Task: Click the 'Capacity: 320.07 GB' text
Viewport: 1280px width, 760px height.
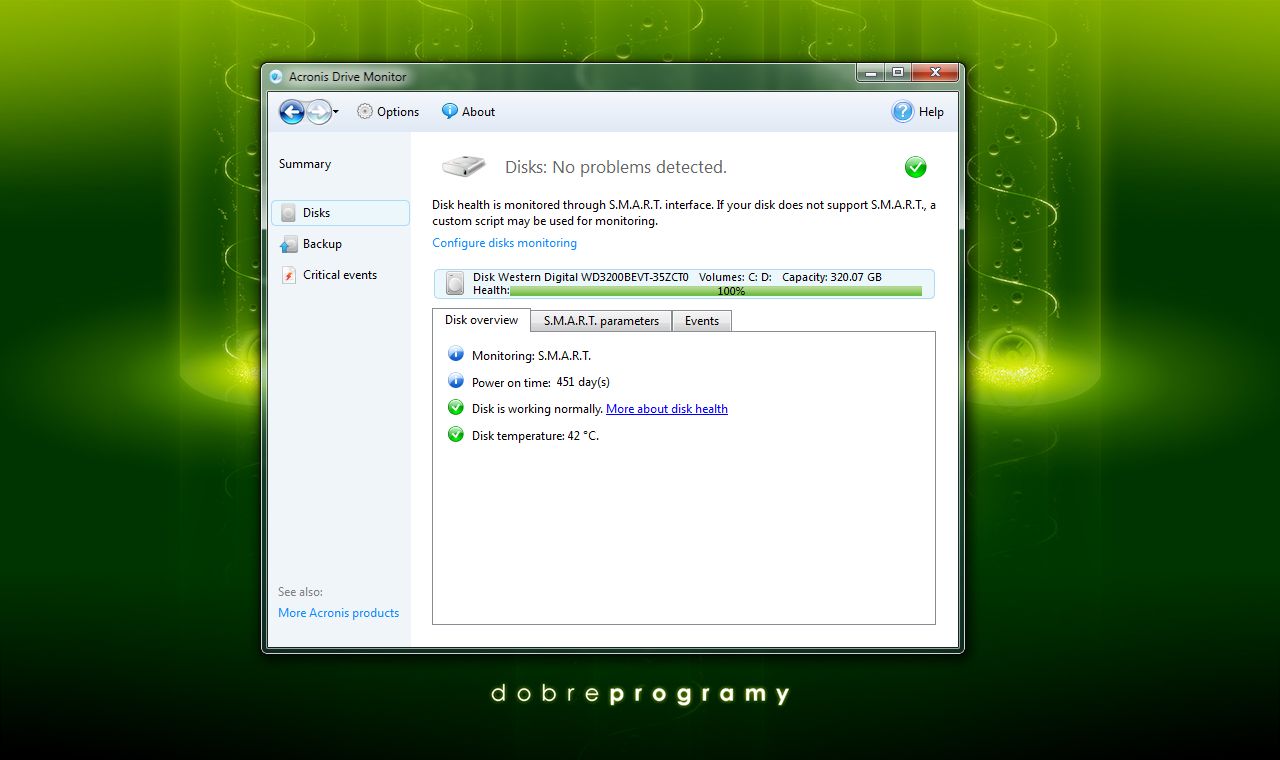Action: click(x=832, y=277)
